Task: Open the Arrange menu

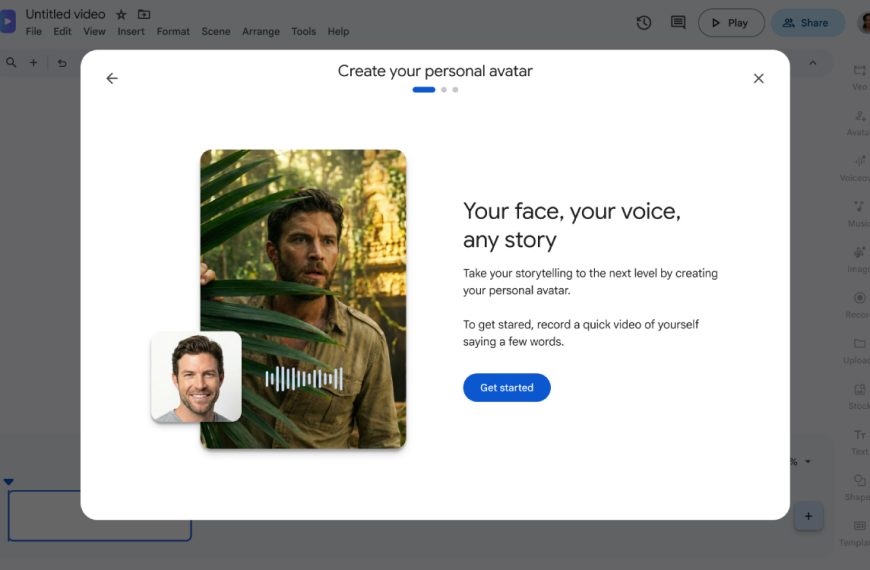Action: coord(261,32)
